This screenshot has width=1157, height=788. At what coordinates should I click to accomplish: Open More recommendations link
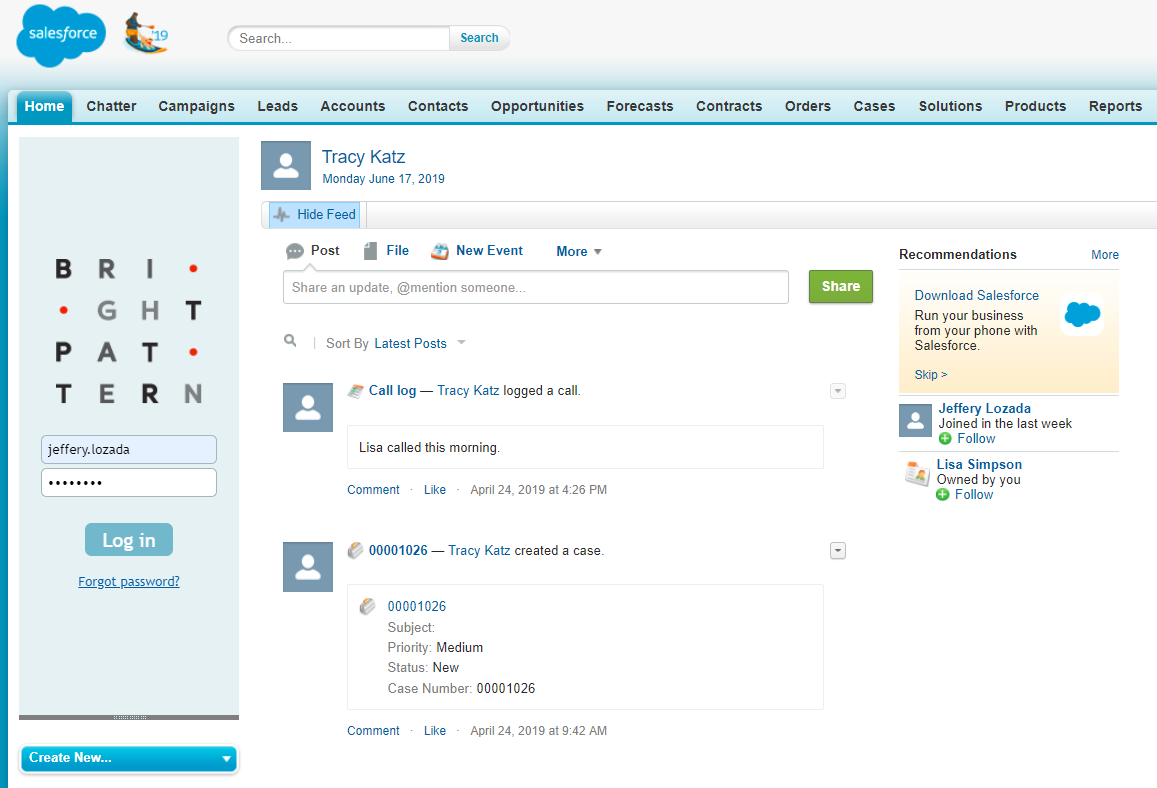(1105, 255)
